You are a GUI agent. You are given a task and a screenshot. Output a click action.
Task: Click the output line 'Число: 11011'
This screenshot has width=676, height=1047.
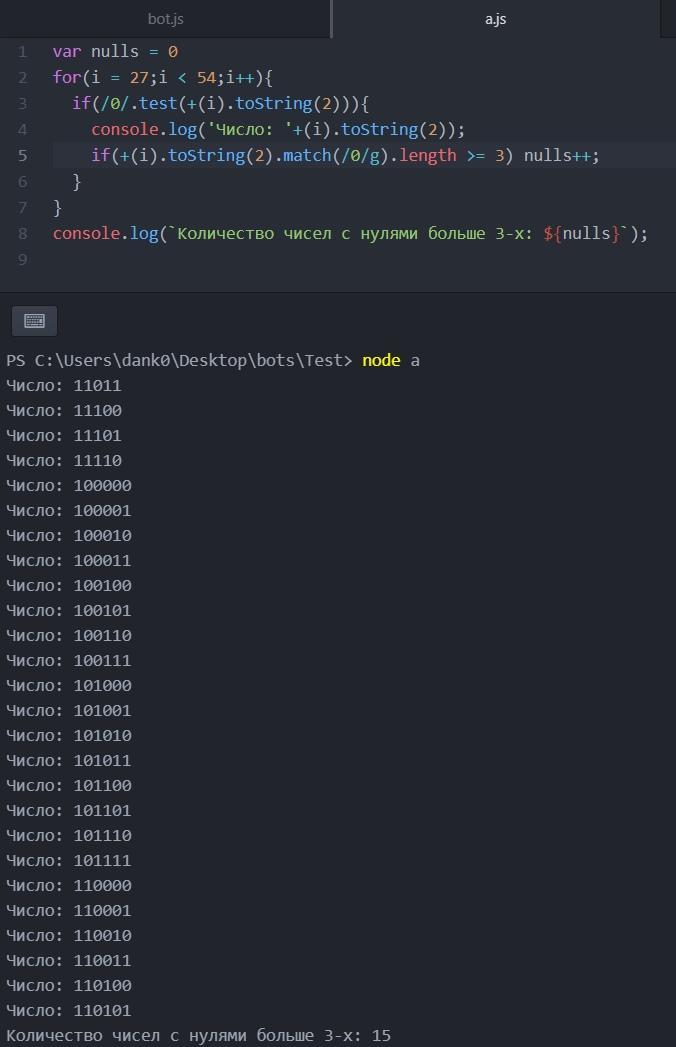[63, 385]
